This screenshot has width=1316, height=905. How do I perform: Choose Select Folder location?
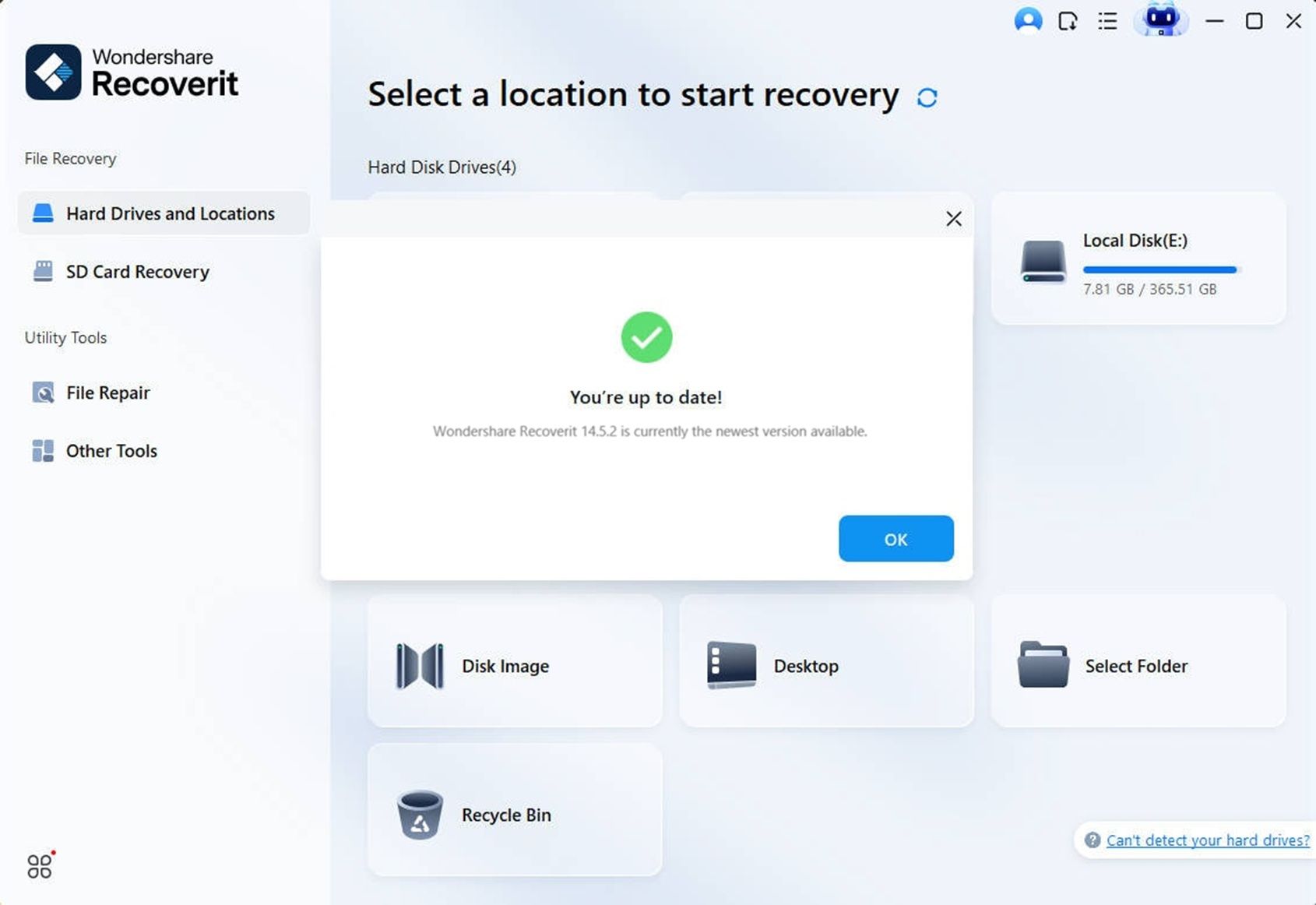(1138, 661)
